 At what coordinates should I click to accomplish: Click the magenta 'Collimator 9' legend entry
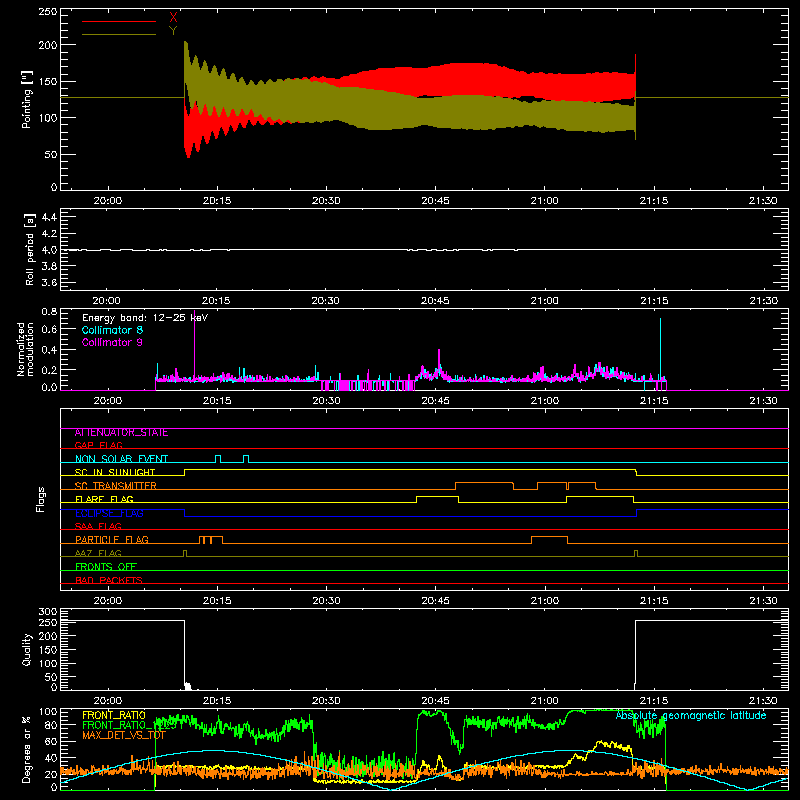point(112,342)
